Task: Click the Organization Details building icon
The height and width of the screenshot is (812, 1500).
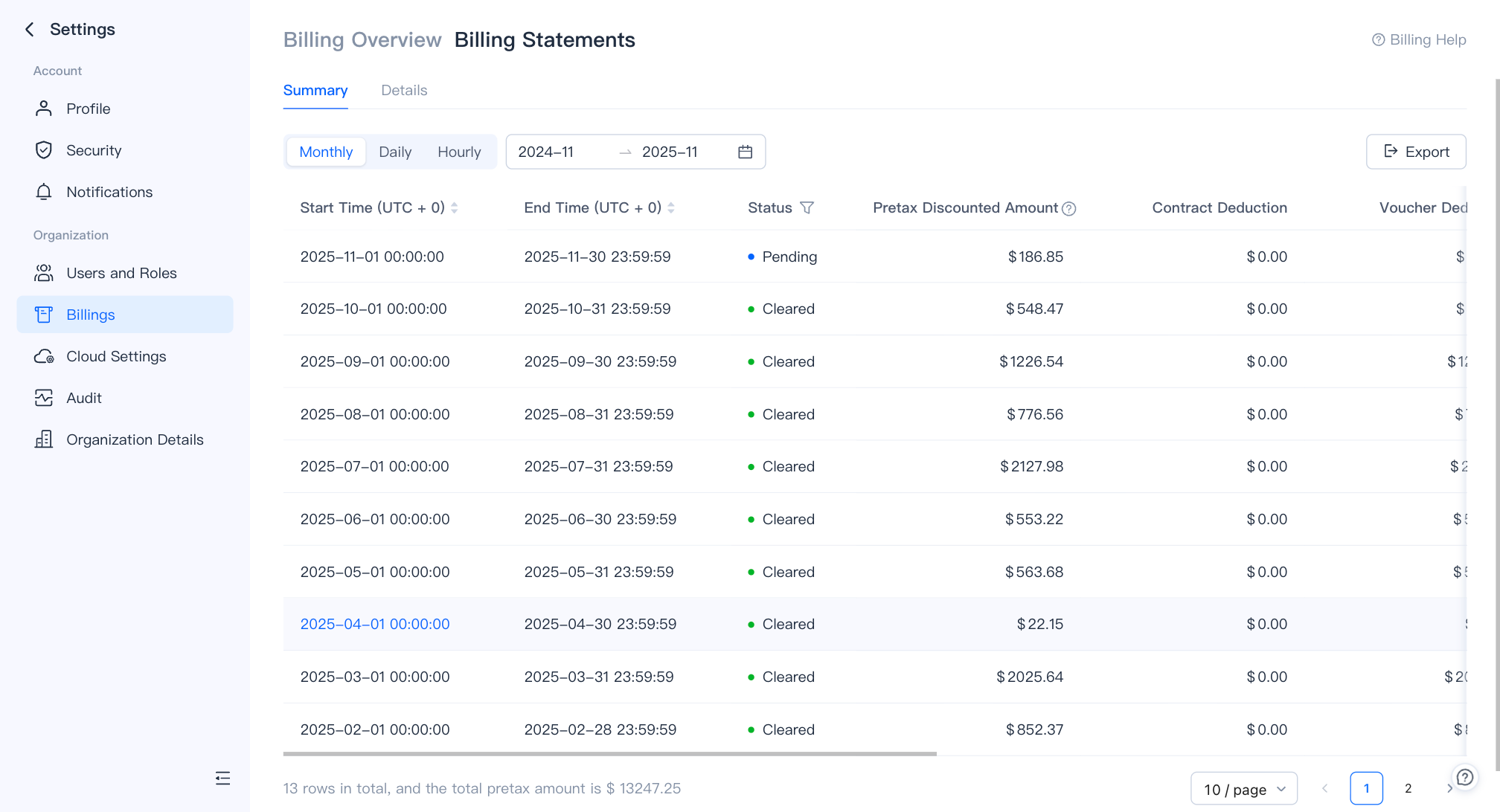Action: pyautogui.click(x=43, y=439)
